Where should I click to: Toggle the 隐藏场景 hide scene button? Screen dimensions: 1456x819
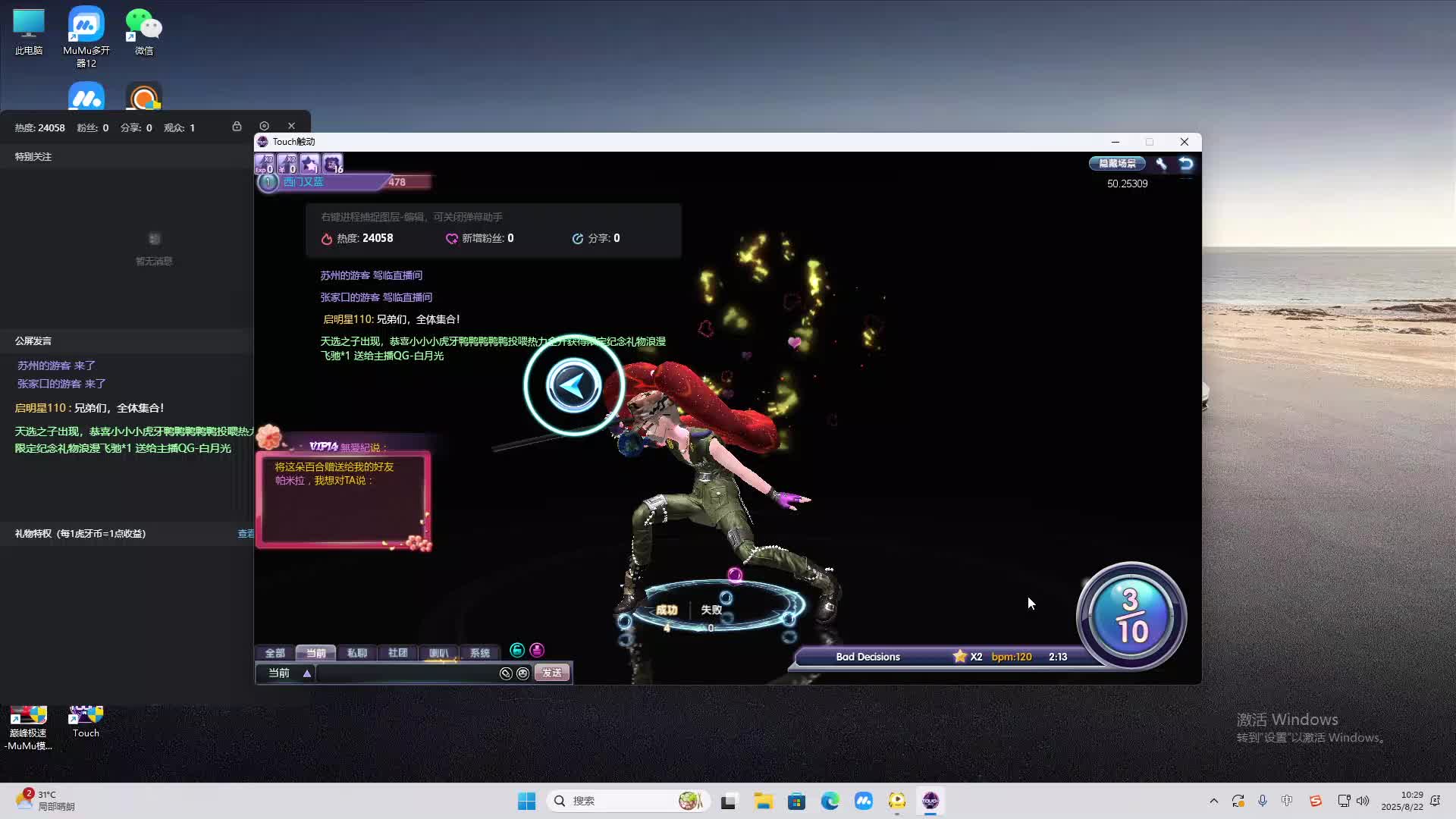tap(1117, 164)
